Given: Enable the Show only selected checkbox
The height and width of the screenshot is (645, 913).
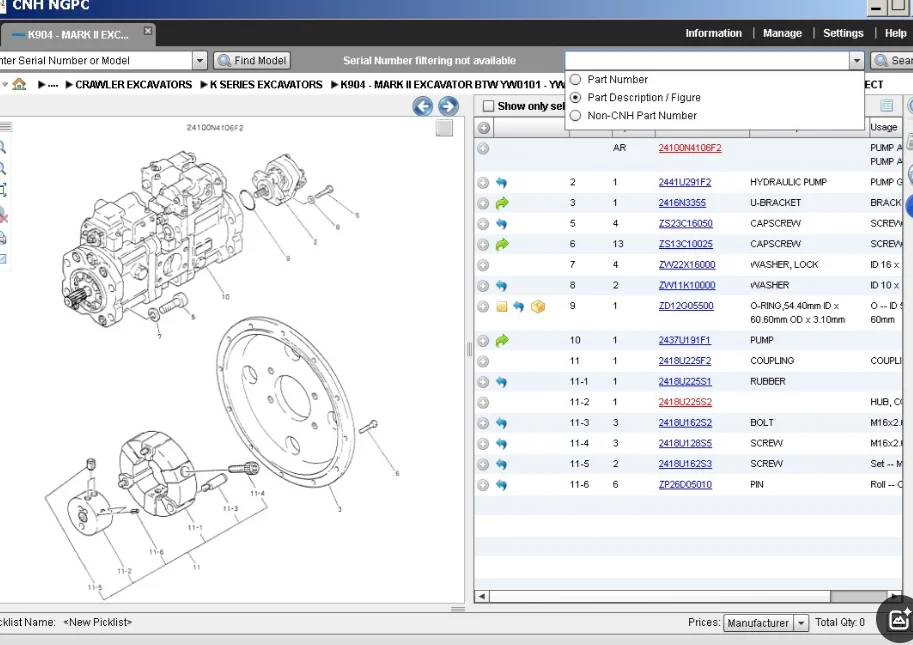Looking at the screenshot, I should pyautogui.click(x=488, y=106).
